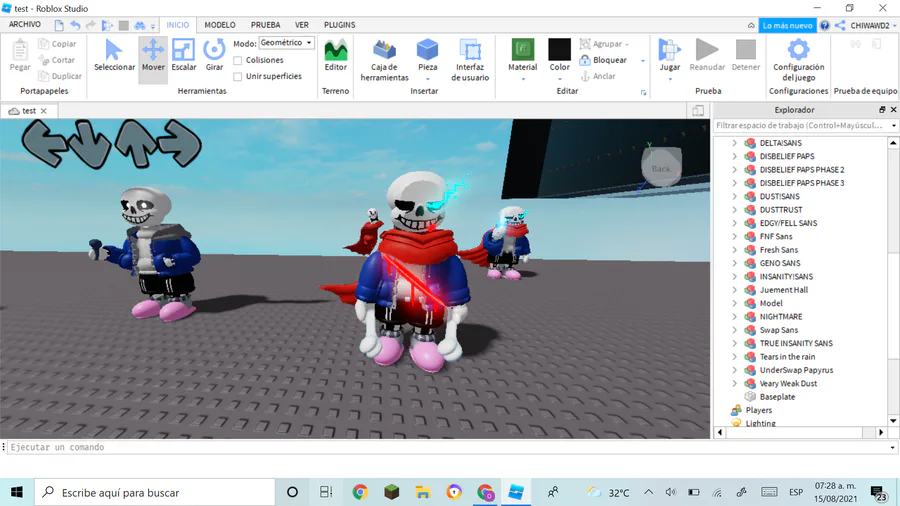Open the terrain Editor
Viewport: 900px width, 506px height.
tap(336, 56)
